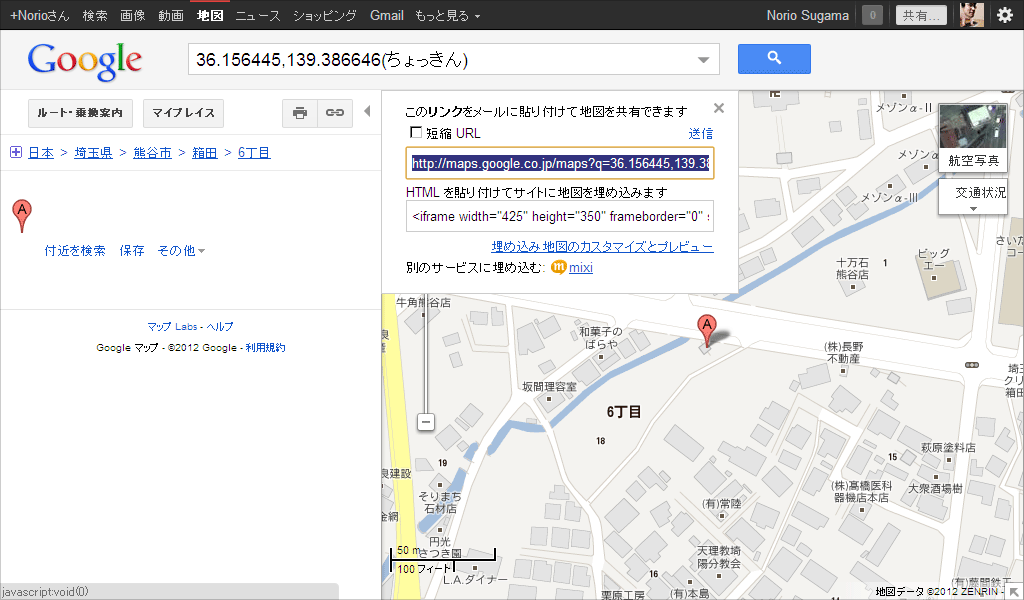
Task: Select the maps URL link field
Action: coord(560,163)
